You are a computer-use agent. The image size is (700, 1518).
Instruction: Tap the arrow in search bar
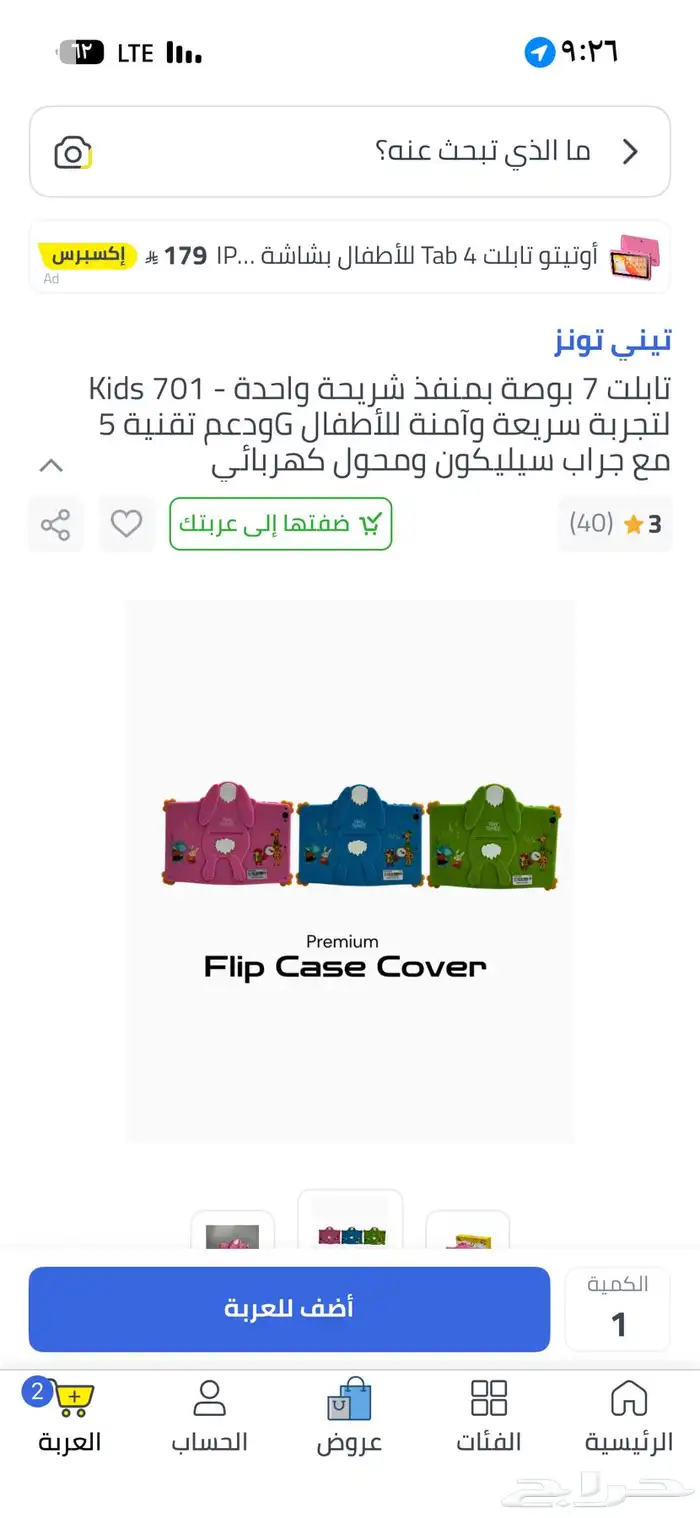[630, 152]
